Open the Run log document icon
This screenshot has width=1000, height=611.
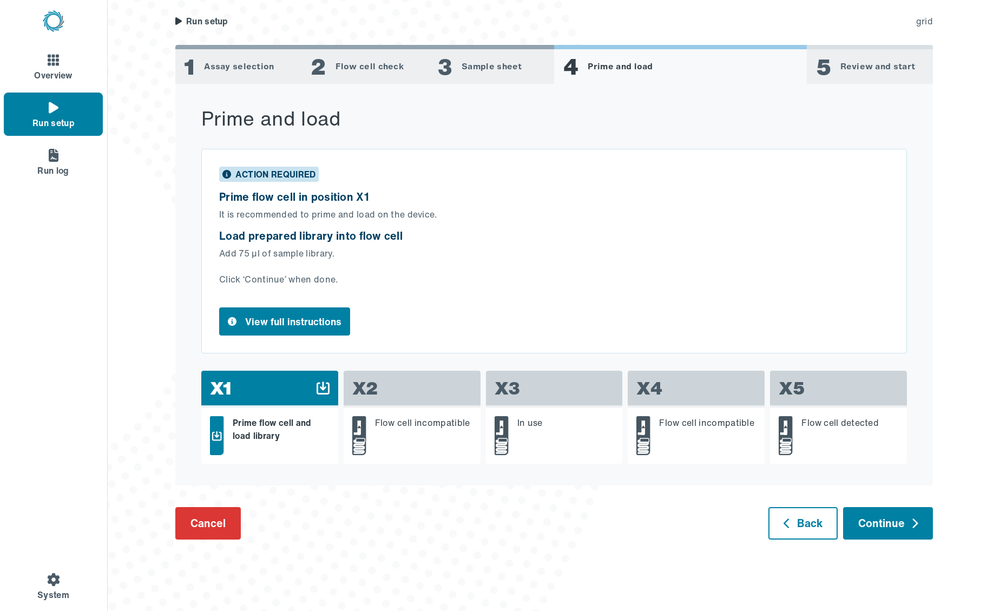point(53,155)
